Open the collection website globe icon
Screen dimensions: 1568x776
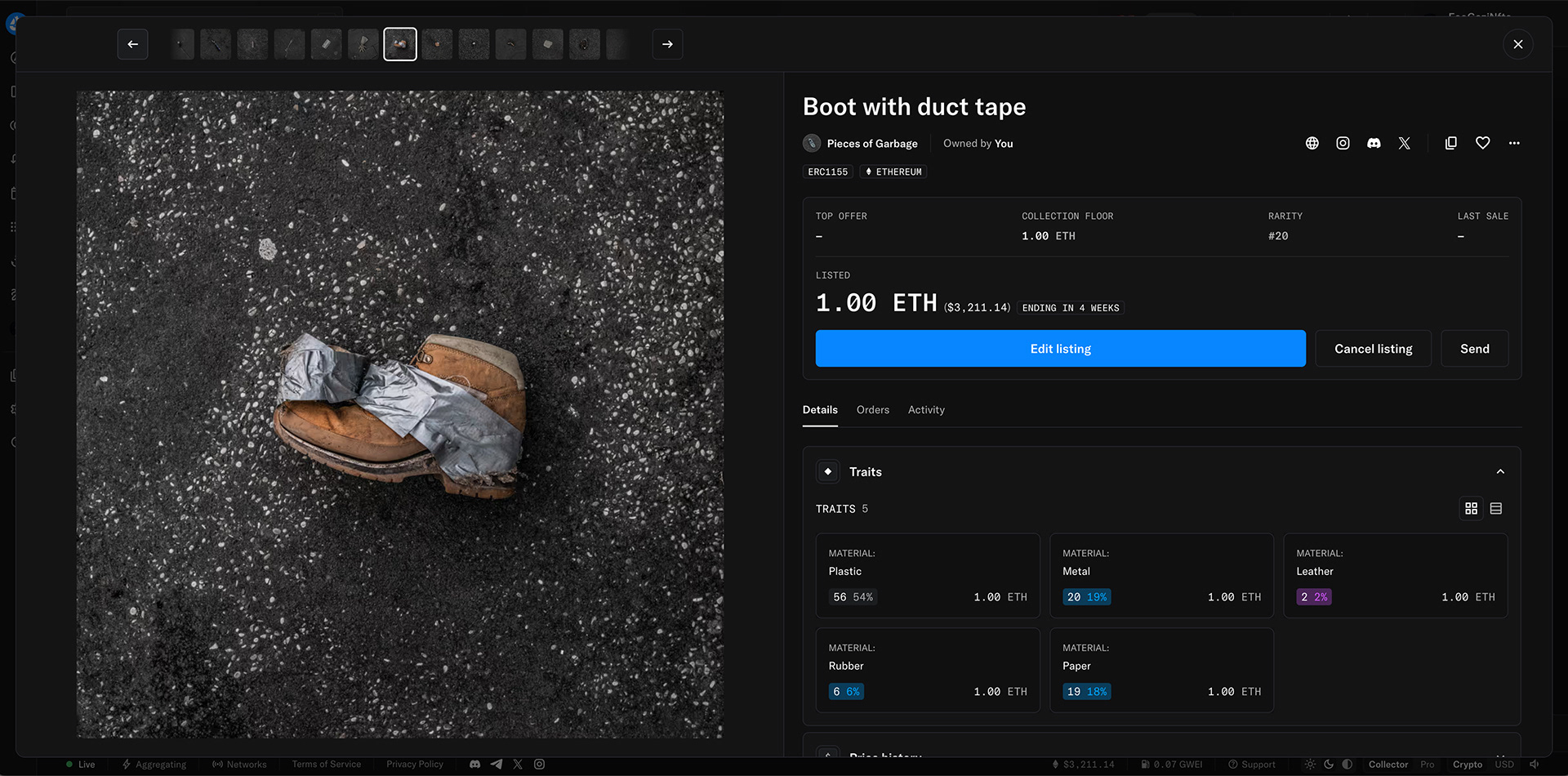click(1312, 143)
